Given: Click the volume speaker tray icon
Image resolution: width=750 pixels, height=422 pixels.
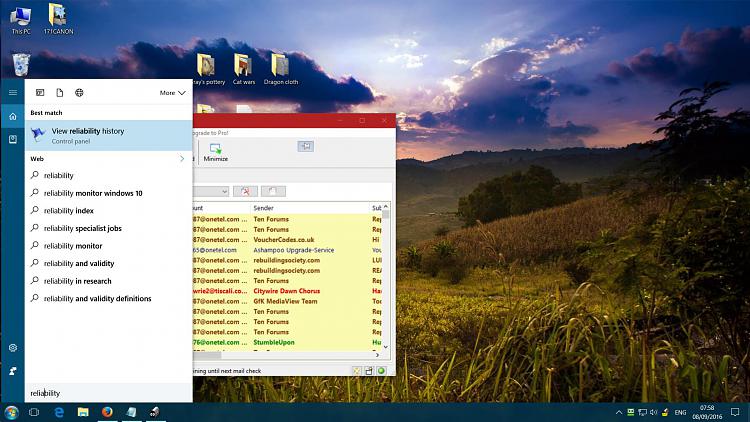Looking at the screenshot, I should [653, 412].
